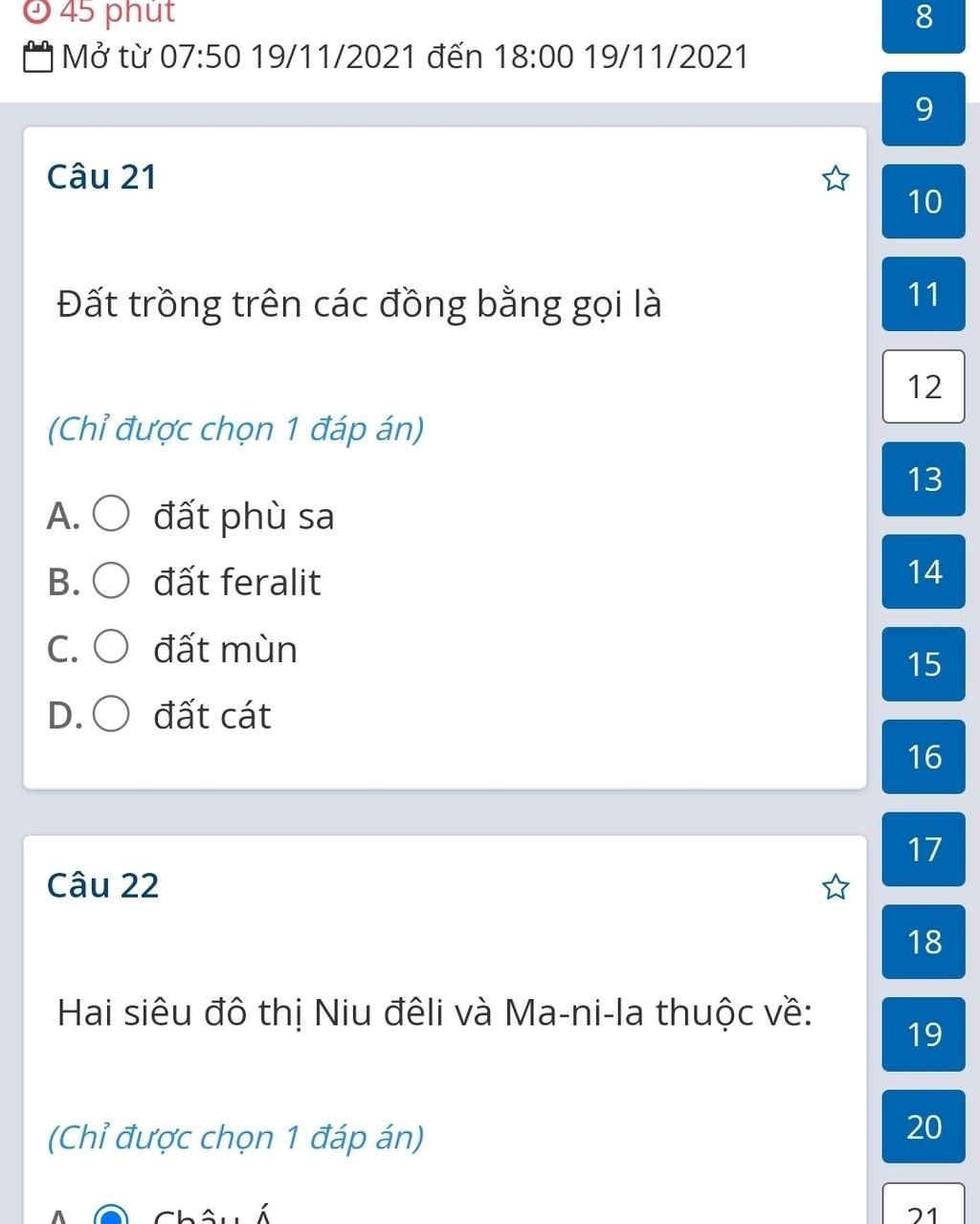Star question 22 for review
The height and width of the screenshot is (1224, 980).
point(835,888)
